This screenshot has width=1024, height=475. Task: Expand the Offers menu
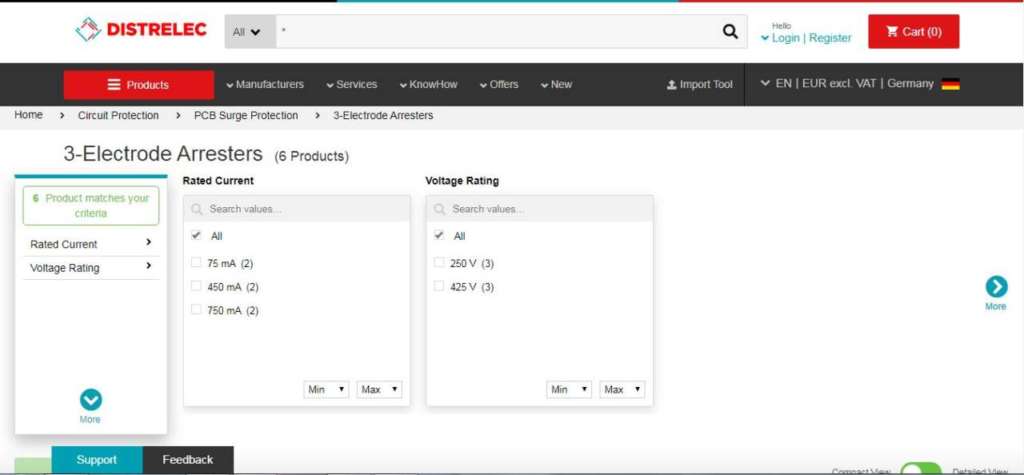click(498, 84)
